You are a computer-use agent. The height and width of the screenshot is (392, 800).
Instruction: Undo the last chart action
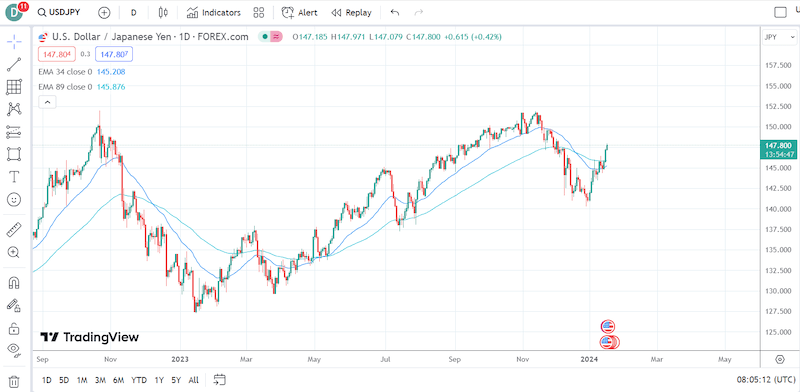click(x=394, y=13)
